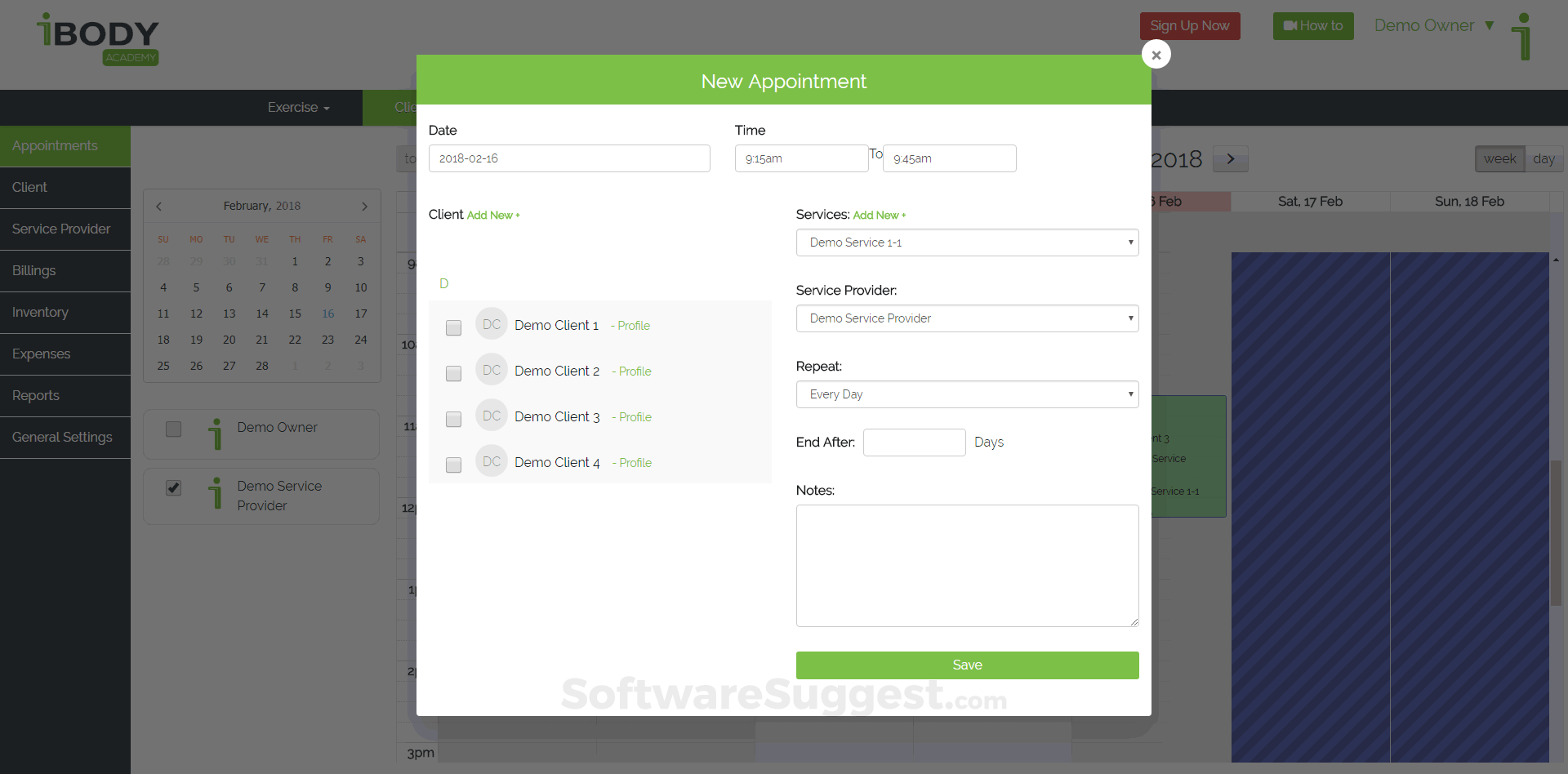Screen dimensions: 1568x774
Task: Click Demo Client 1's DC avatar
Action: click(x=491, y=324)
